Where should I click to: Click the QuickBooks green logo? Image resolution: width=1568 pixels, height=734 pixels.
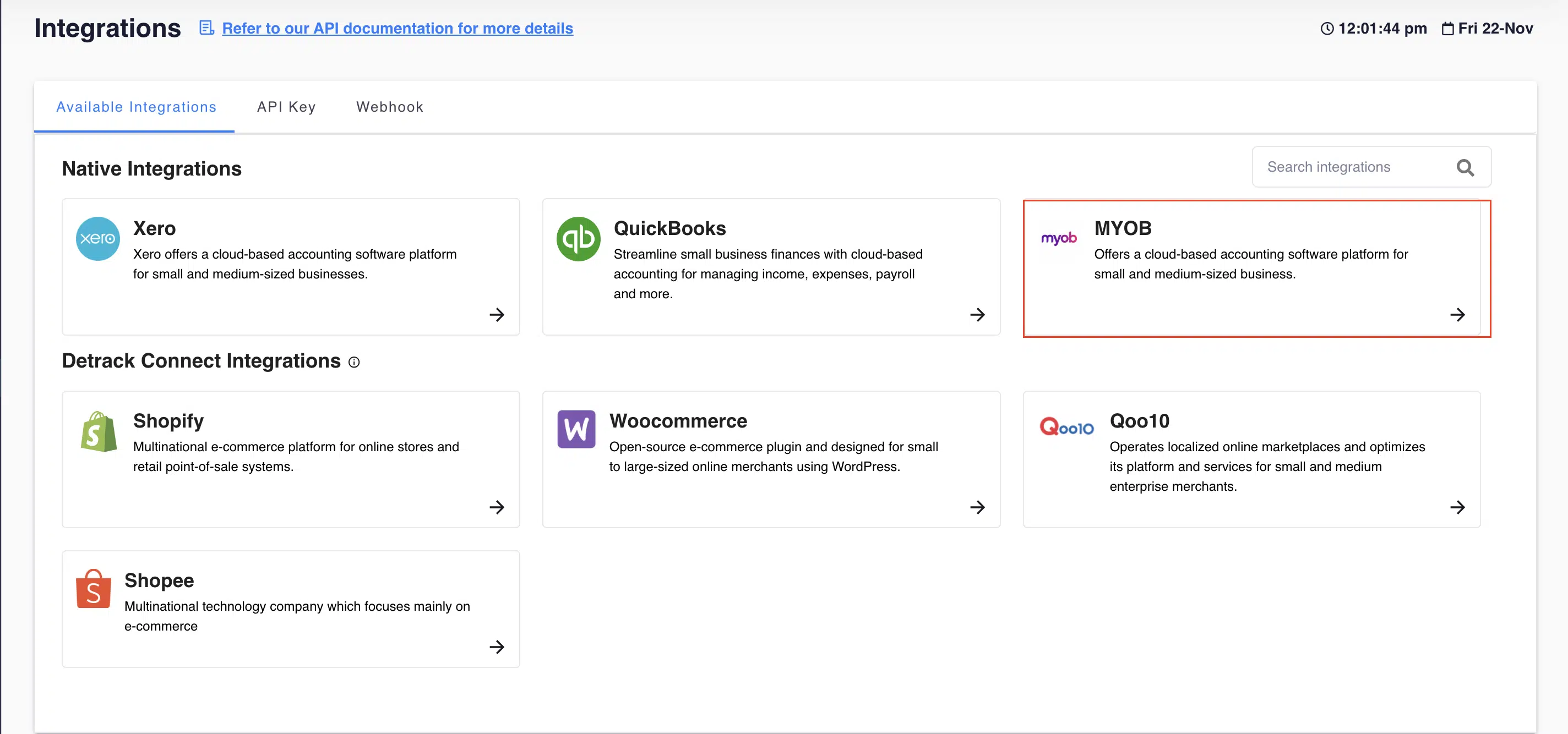(578, 238)
